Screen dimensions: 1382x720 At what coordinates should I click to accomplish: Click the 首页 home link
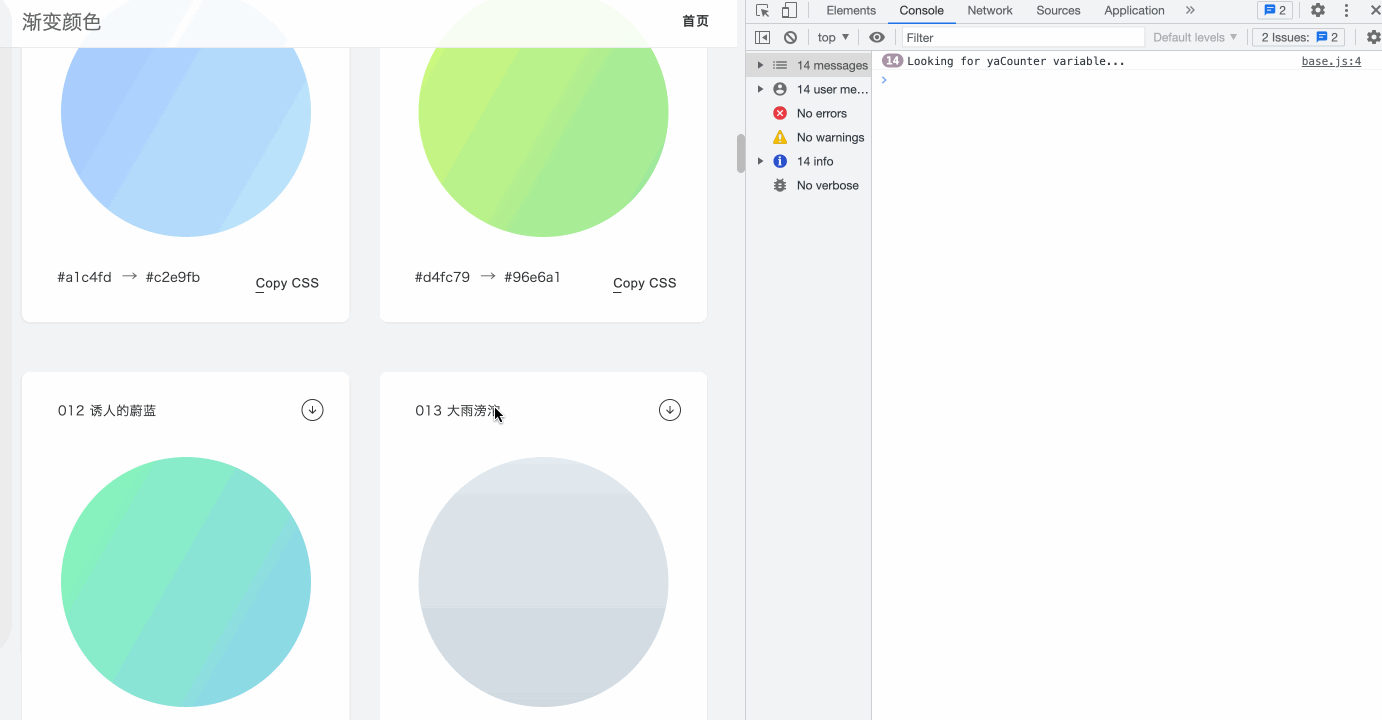695,21
